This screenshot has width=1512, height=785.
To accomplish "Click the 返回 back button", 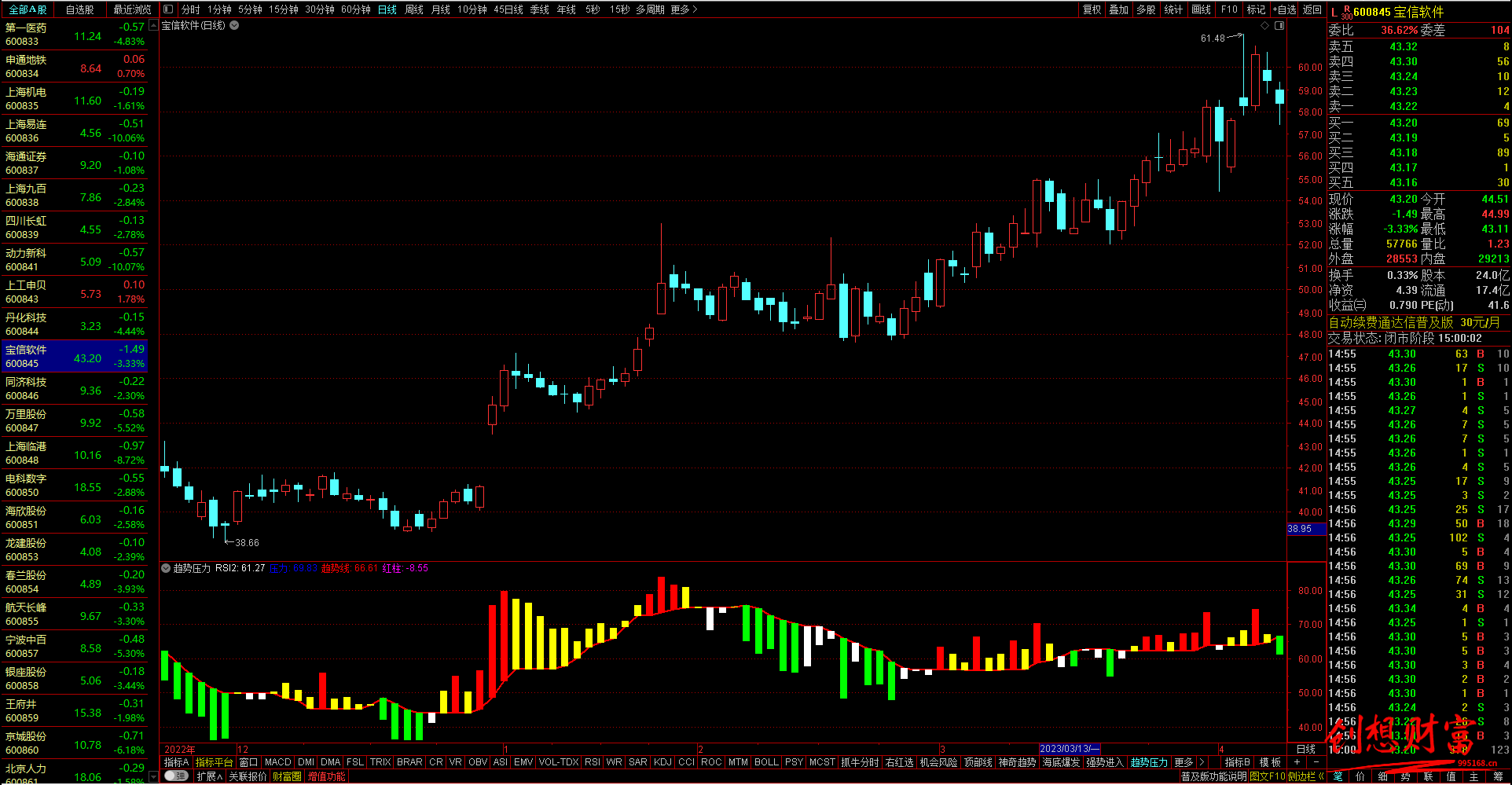I will (1312, 9).
